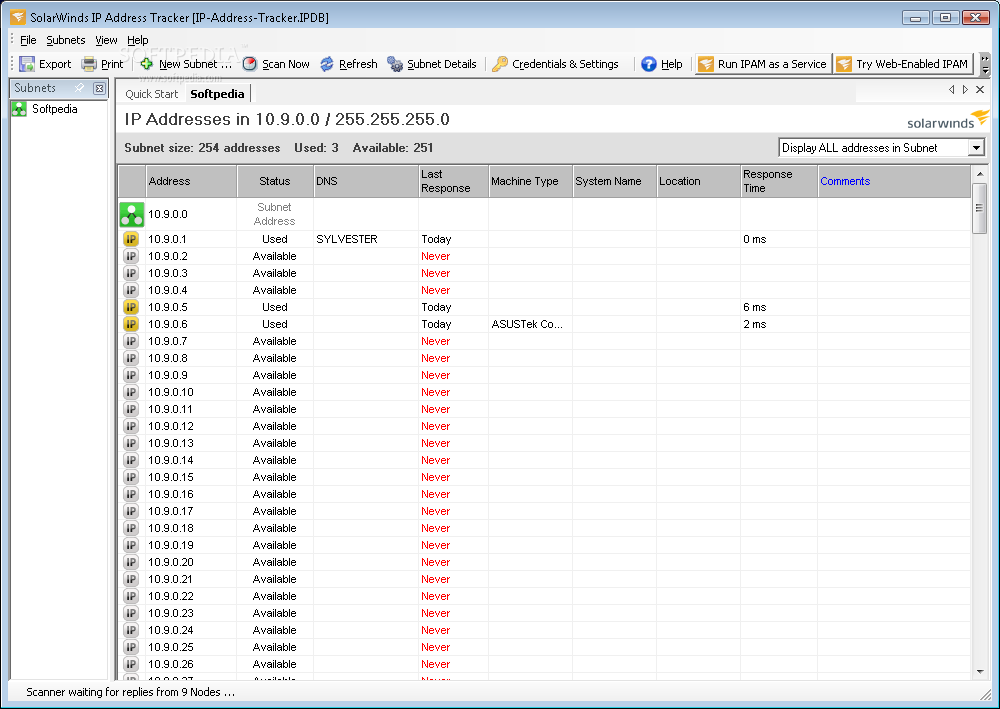Click the vertical scrollbar thumb
Screen dimensions: 1000x709
(980, 208)
